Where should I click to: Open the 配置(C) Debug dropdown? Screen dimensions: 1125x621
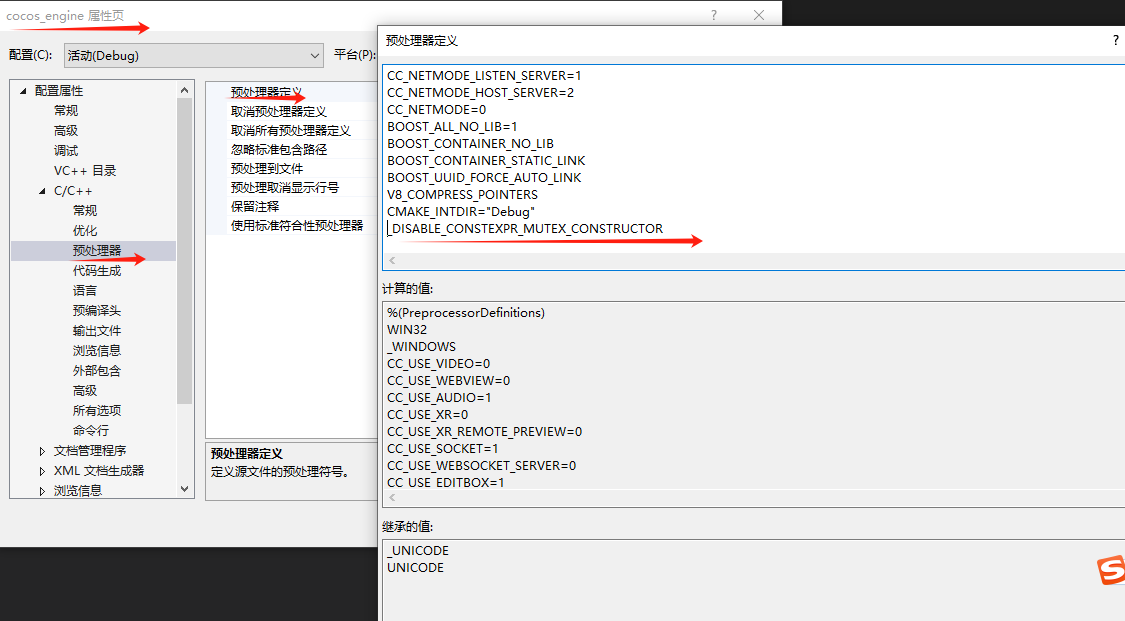tap(194, 55)
